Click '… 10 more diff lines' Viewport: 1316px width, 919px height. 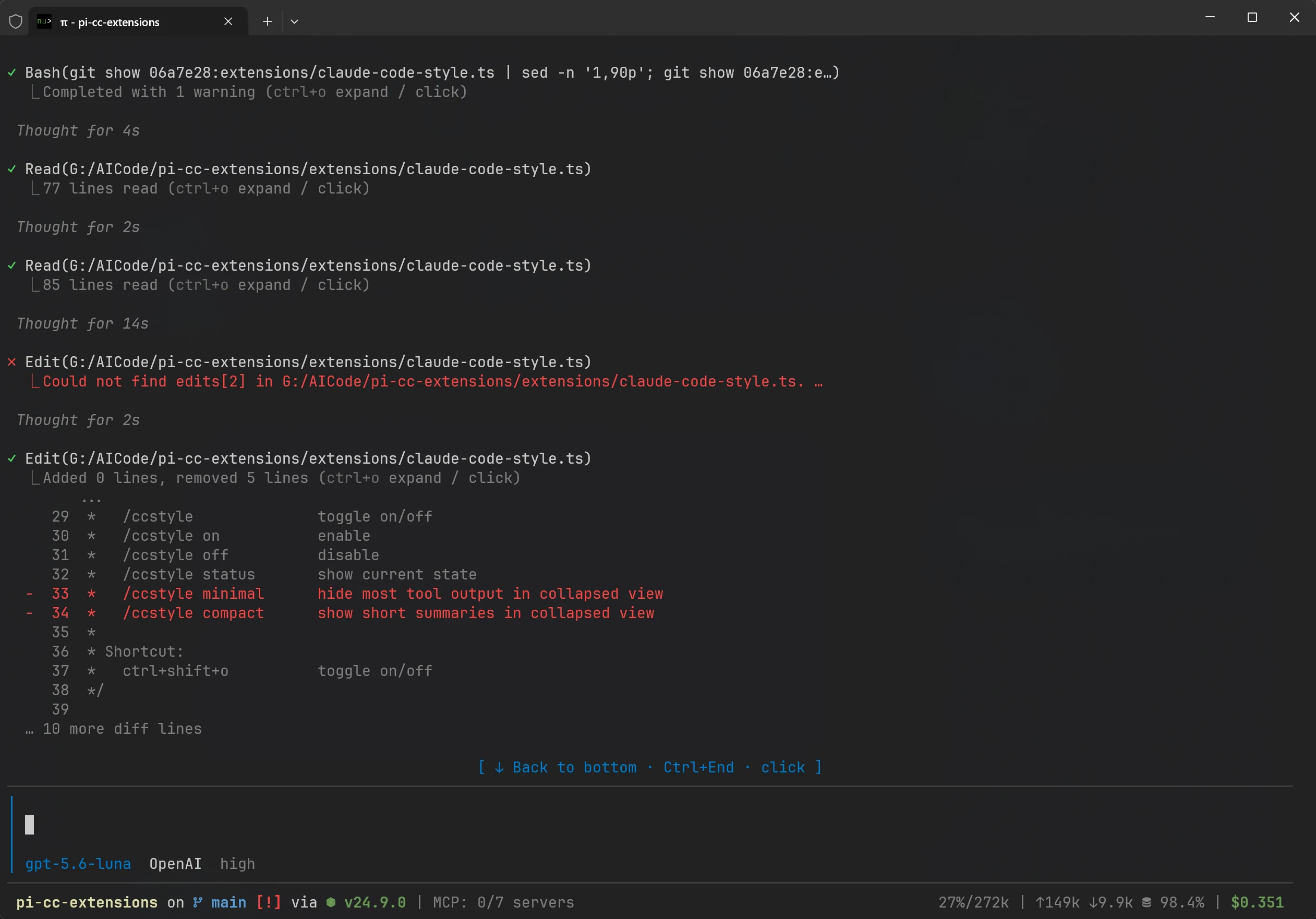tap(114, 729)
